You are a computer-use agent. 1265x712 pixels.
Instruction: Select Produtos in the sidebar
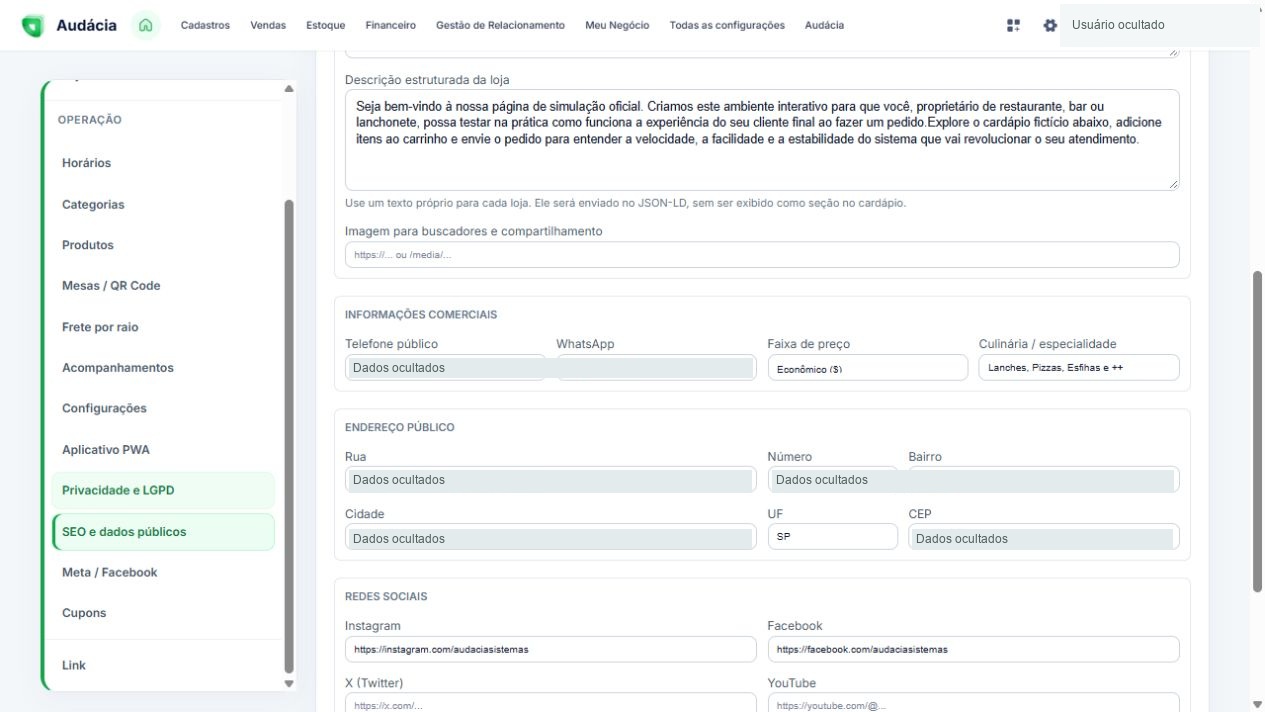162,245
